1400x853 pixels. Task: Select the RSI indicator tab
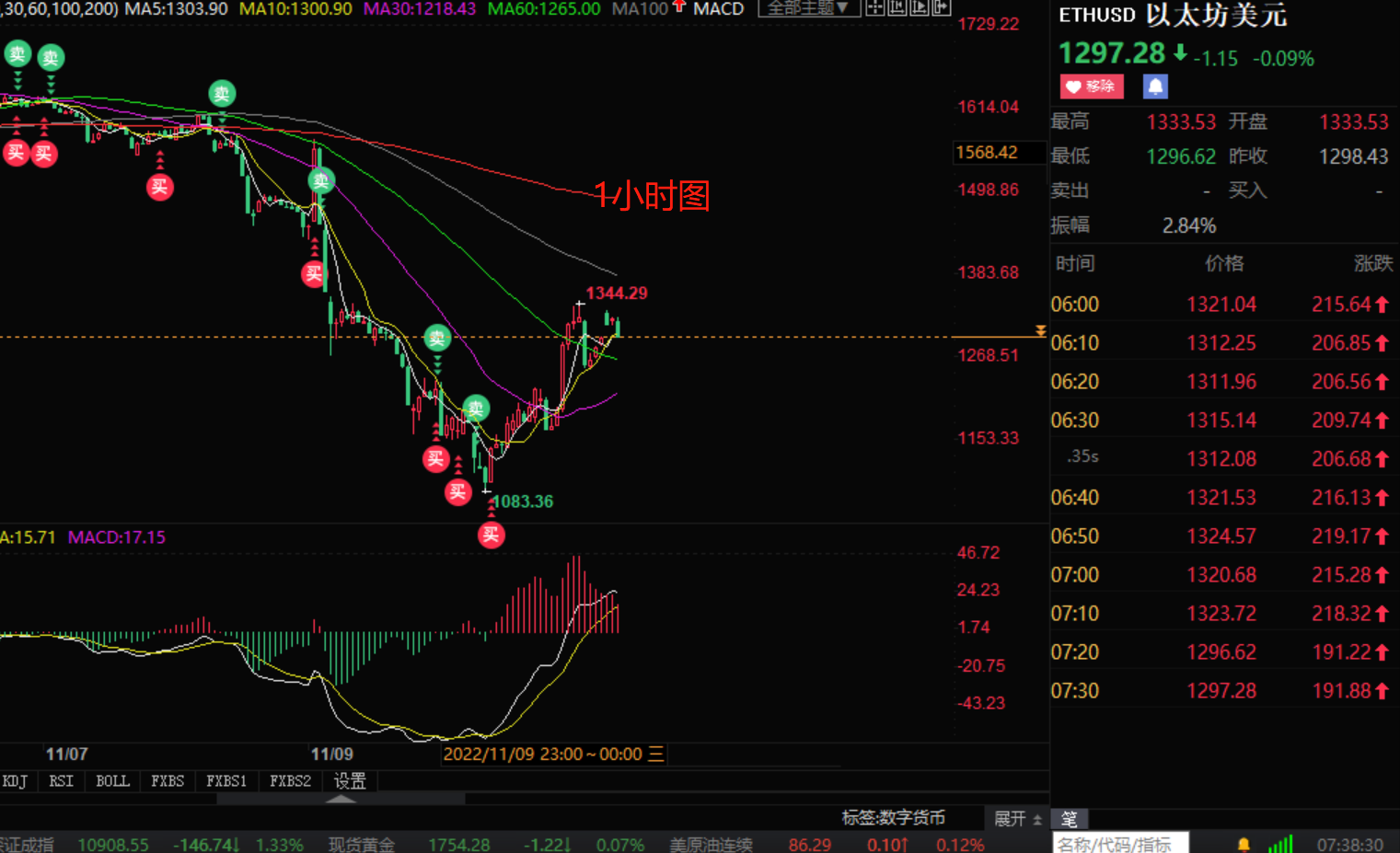pyautogui.click(x=61, y=781)
